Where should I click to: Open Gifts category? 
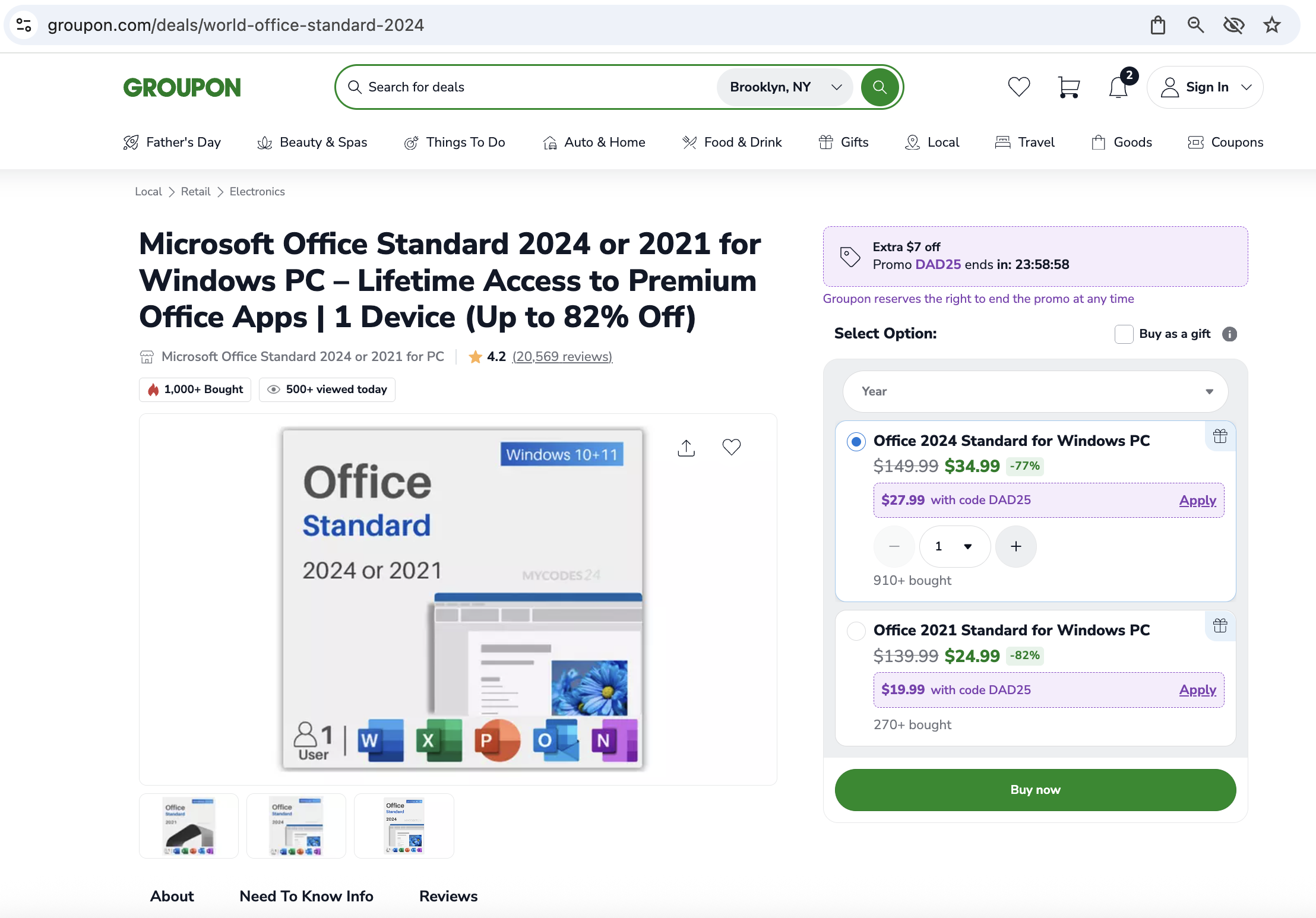844,143
